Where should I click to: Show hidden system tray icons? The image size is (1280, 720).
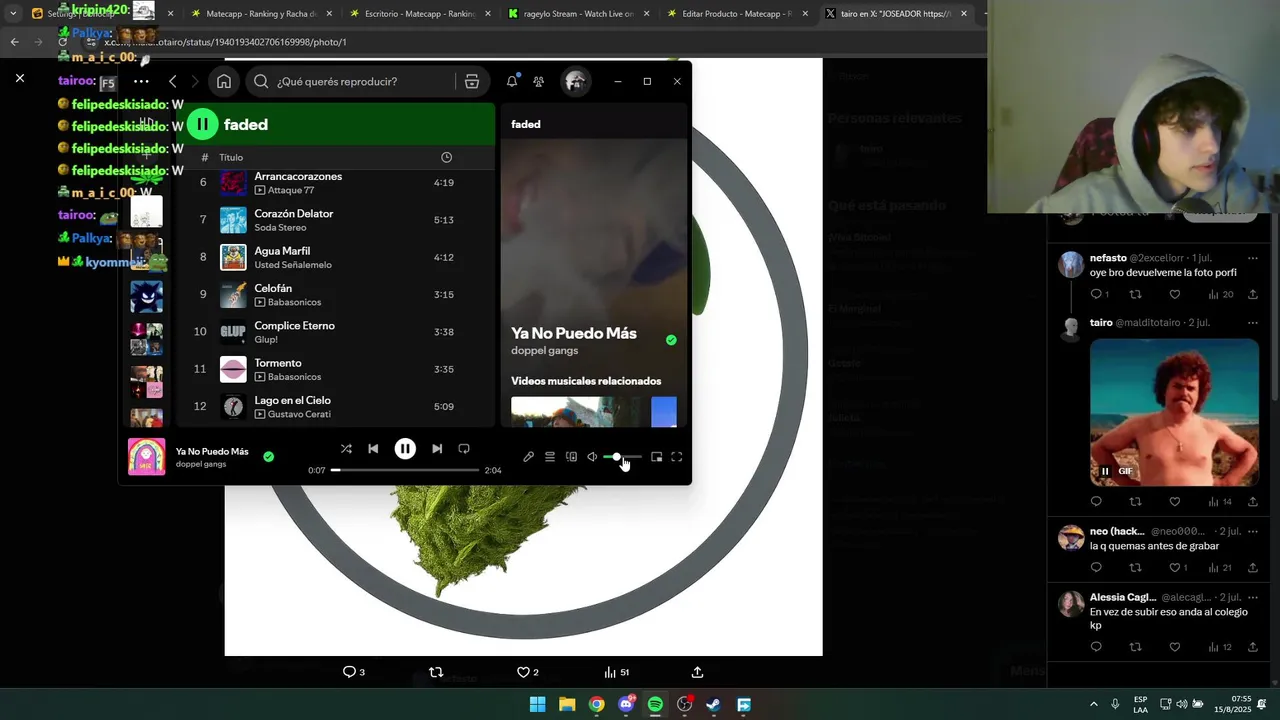click(x=1093, y=704)
